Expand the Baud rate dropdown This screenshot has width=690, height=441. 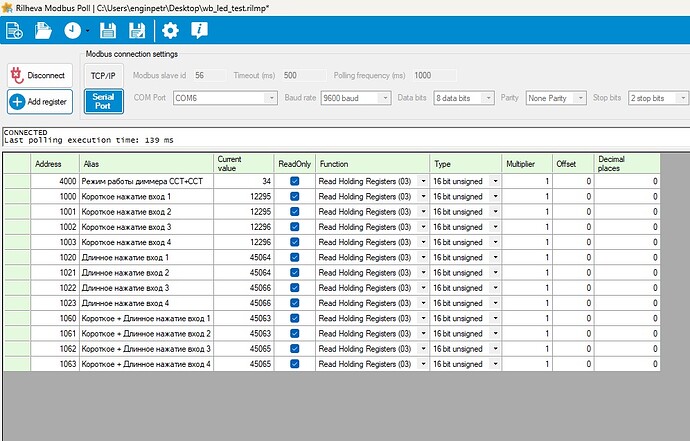[x=384, y=98]
